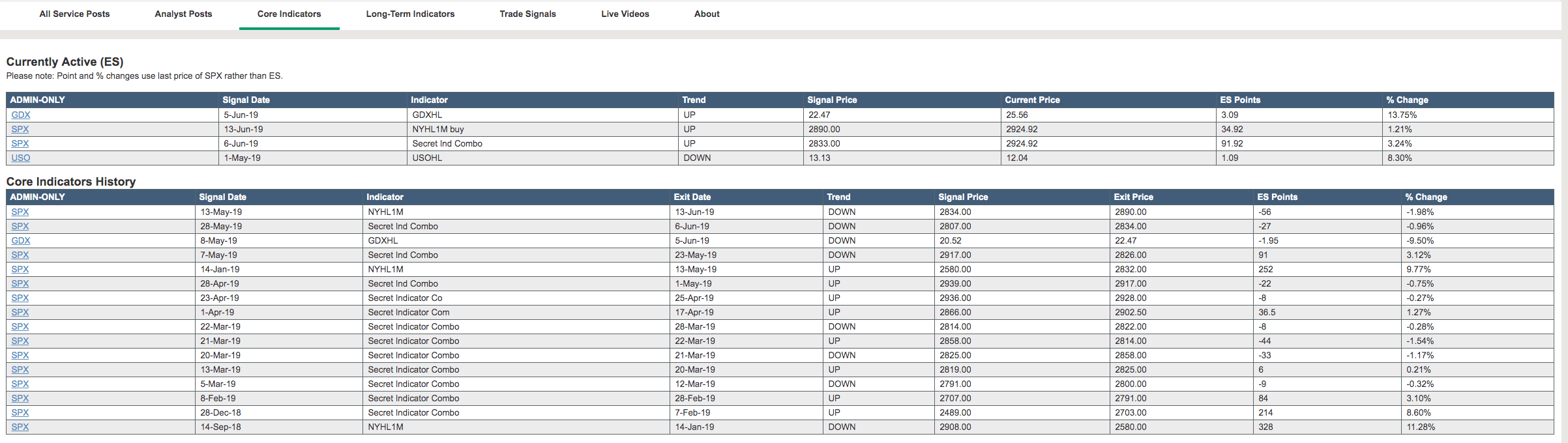Select the 9.77% change cell in history
Screen dimensions: 1568x443
(x=1478, y=269)
